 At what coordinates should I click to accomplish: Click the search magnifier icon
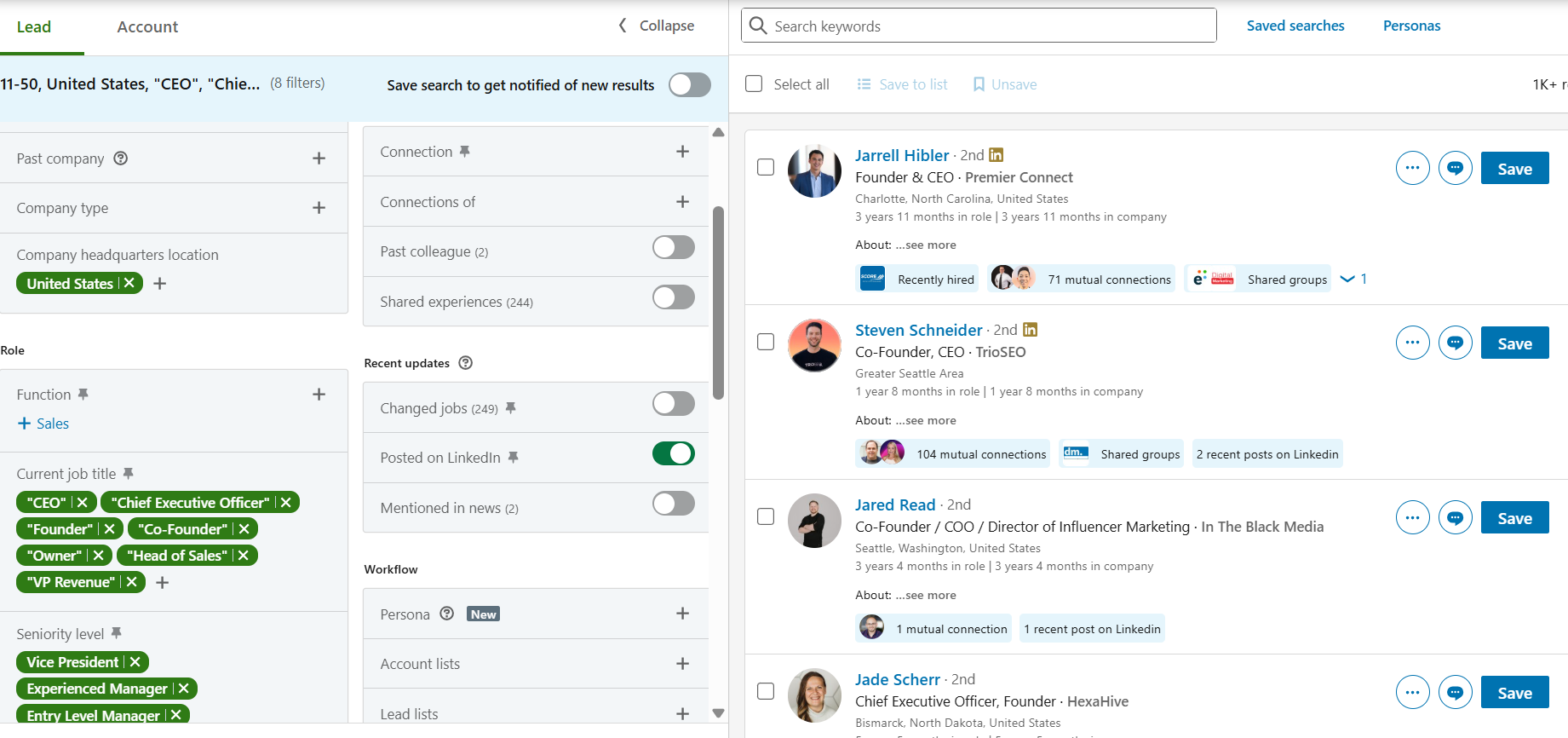click(758, 26)
